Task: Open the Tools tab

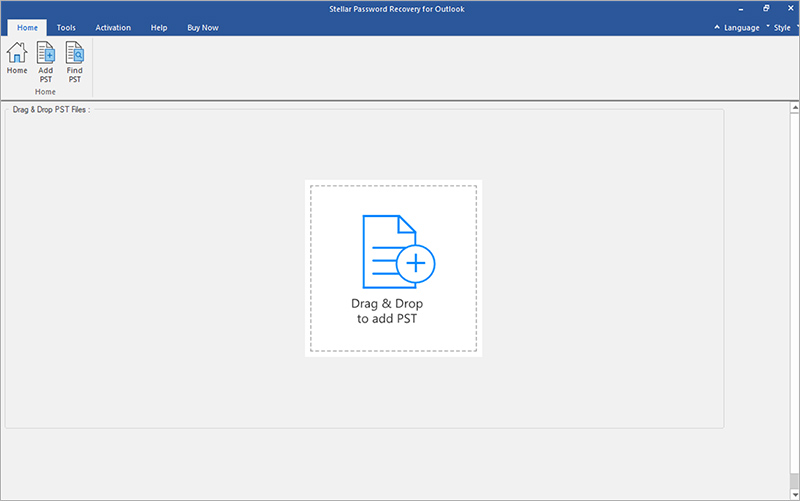Action: click(x=66, y=28)
